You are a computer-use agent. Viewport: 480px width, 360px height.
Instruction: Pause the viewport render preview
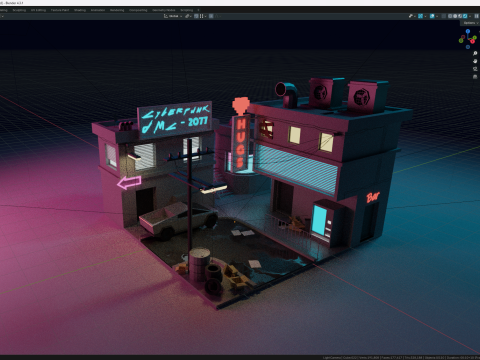477,16
